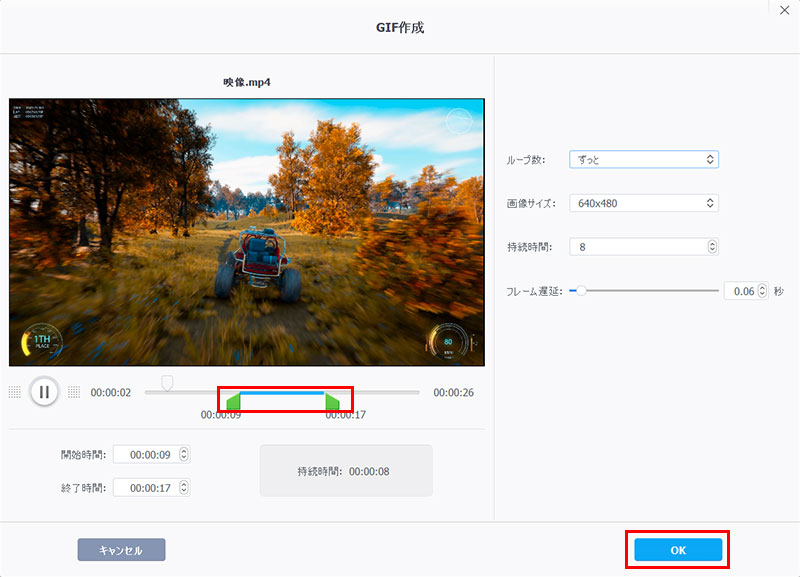Click the フレーム遅延 slider handle

click(x=581, y=291)
